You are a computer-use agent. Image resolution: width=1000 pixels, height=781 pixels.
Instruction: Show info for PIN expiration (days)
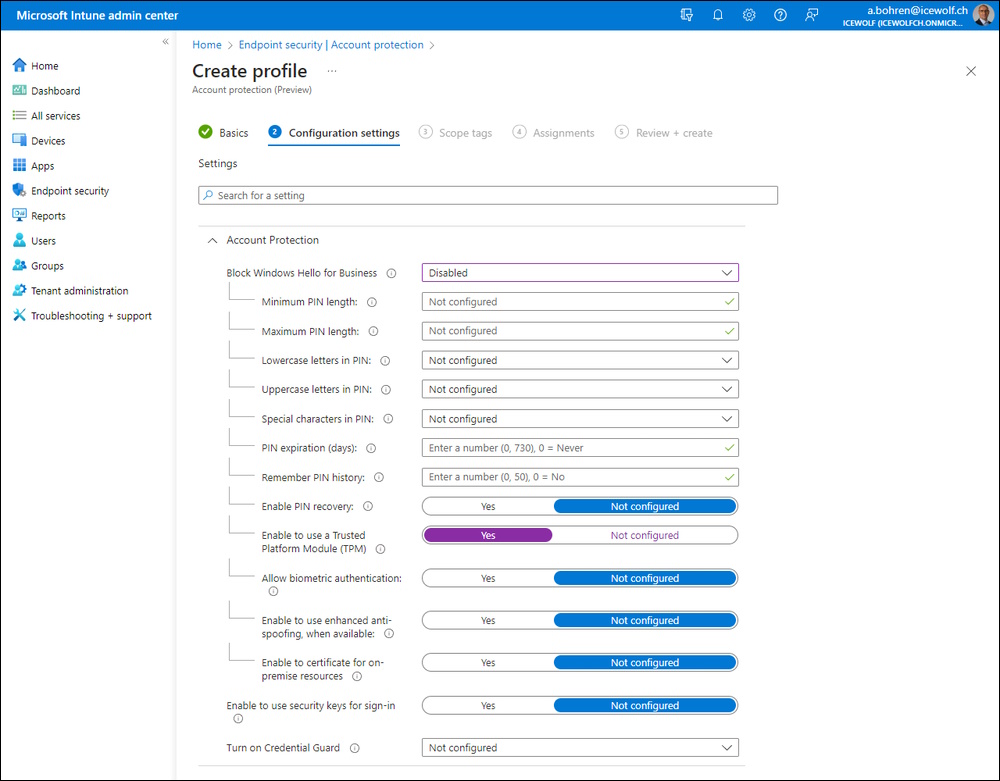(x=371, y=448)
